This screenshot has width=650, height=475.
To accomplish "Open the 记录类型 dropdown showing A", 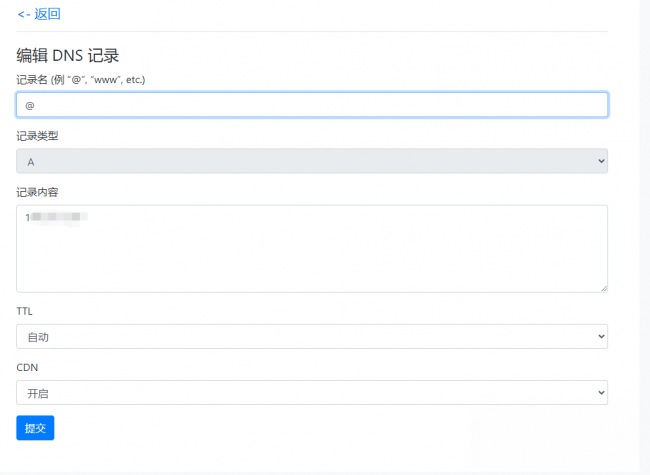I will [311, 161].
